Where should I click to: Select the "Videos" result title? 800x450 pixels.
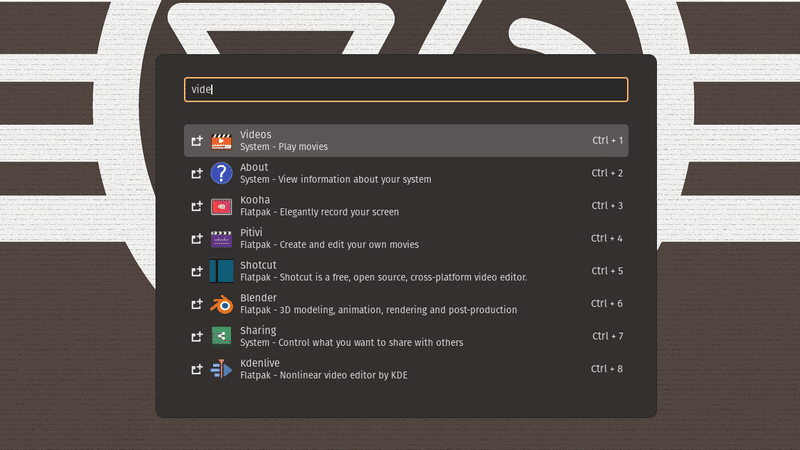point(256,135)
